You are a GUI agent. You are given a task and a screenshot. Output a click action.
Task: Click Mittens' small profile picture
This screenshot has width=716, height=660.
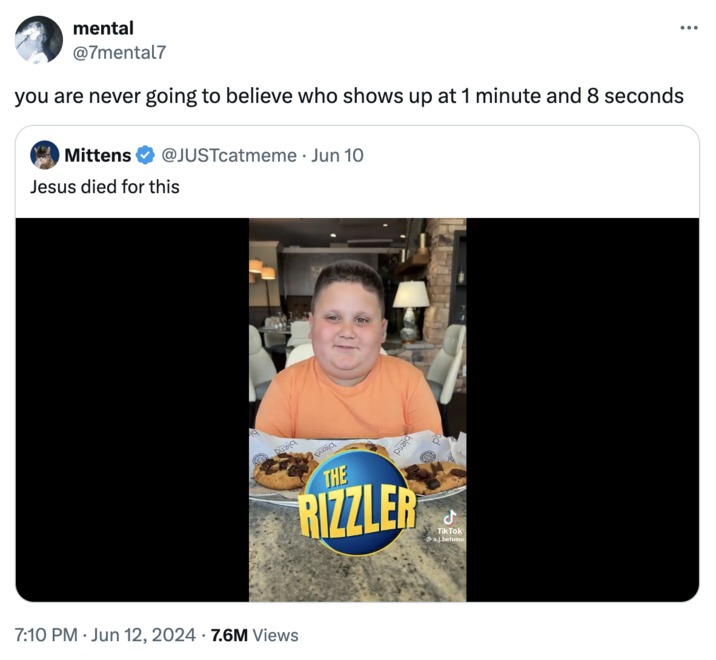44,155
